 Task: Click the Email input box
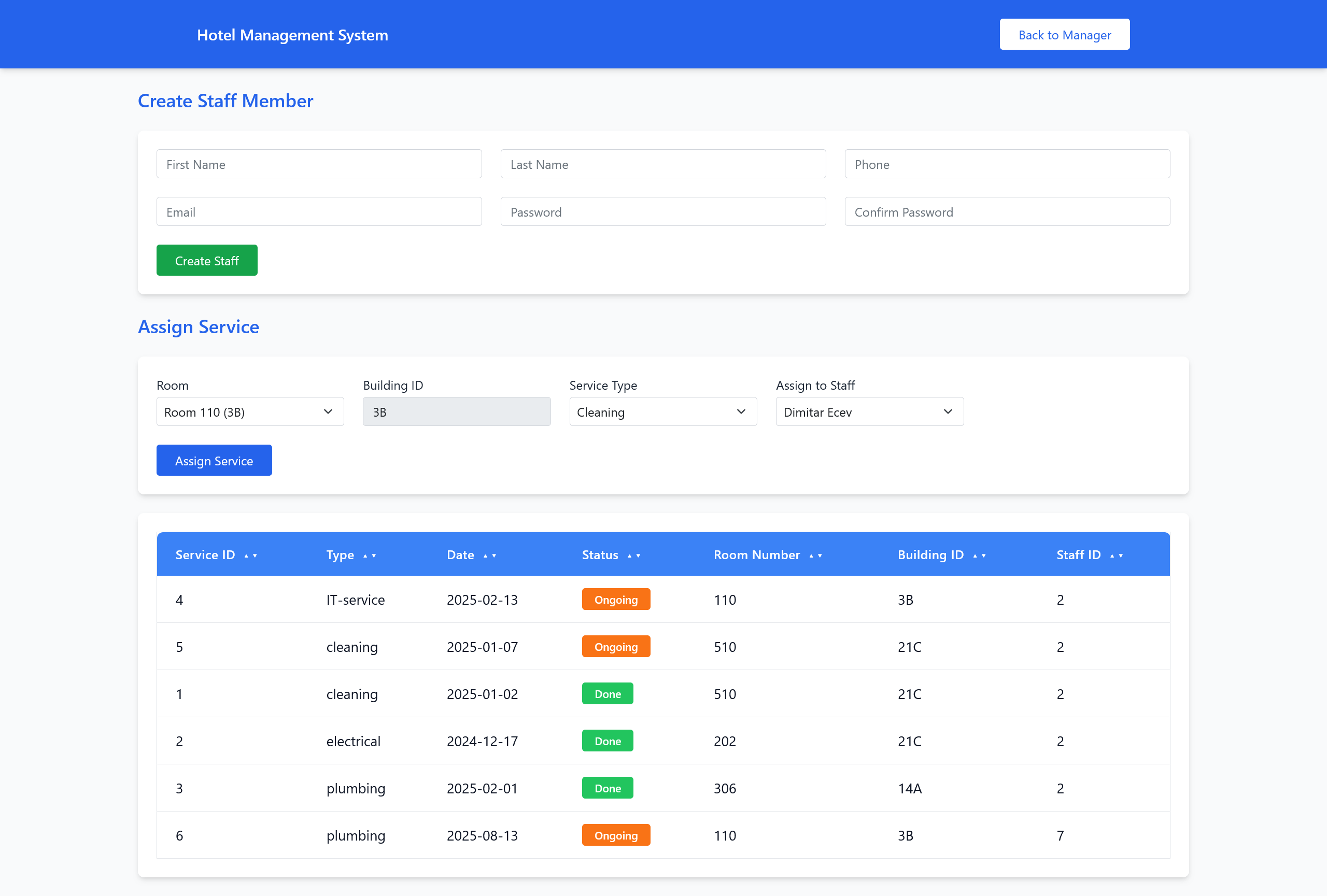click(319, 212)
